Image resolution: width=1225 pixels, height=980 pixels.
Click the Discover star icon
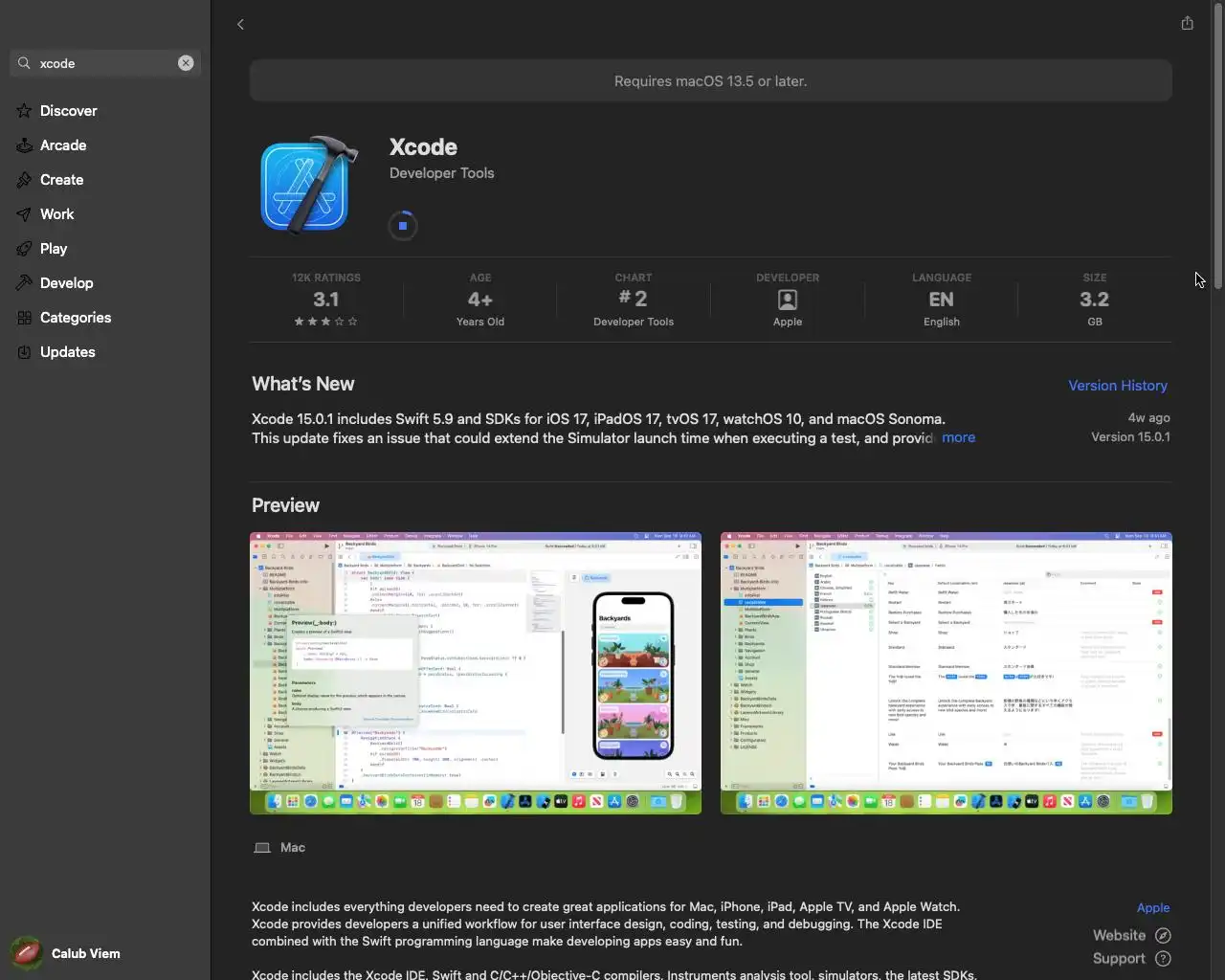pos(24,111)
